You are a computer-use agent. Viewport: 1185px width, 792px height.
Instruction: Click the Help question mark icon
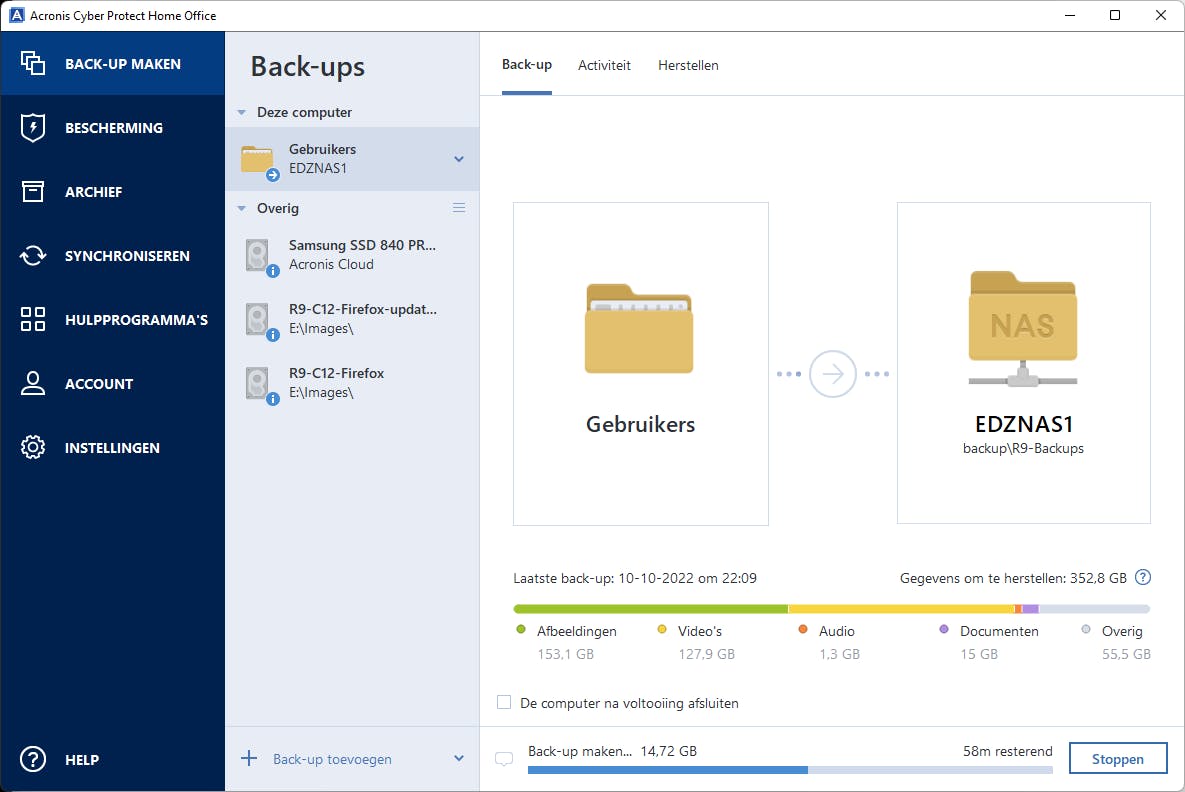(x=32, y=759)
